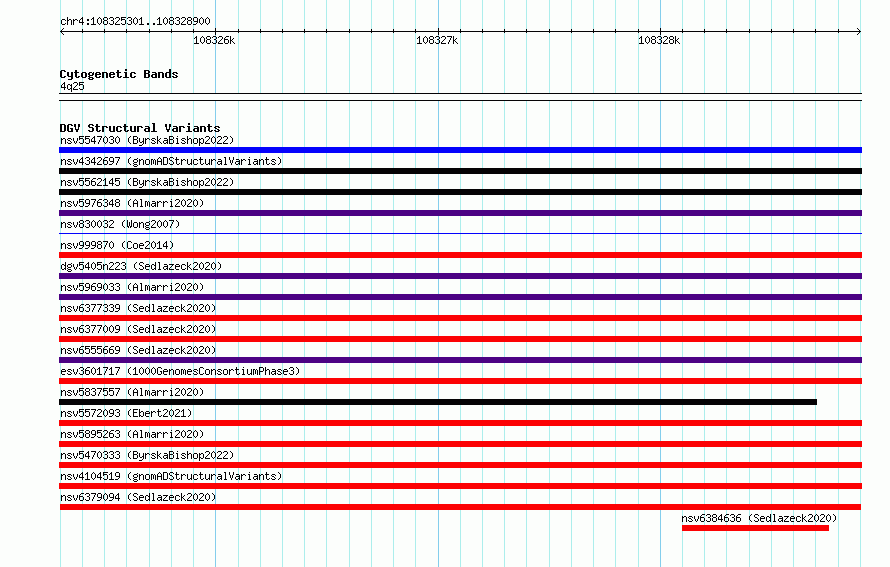
Task: Click nsv6384636 (Sedlazeck2020) label
Action: 759,518
